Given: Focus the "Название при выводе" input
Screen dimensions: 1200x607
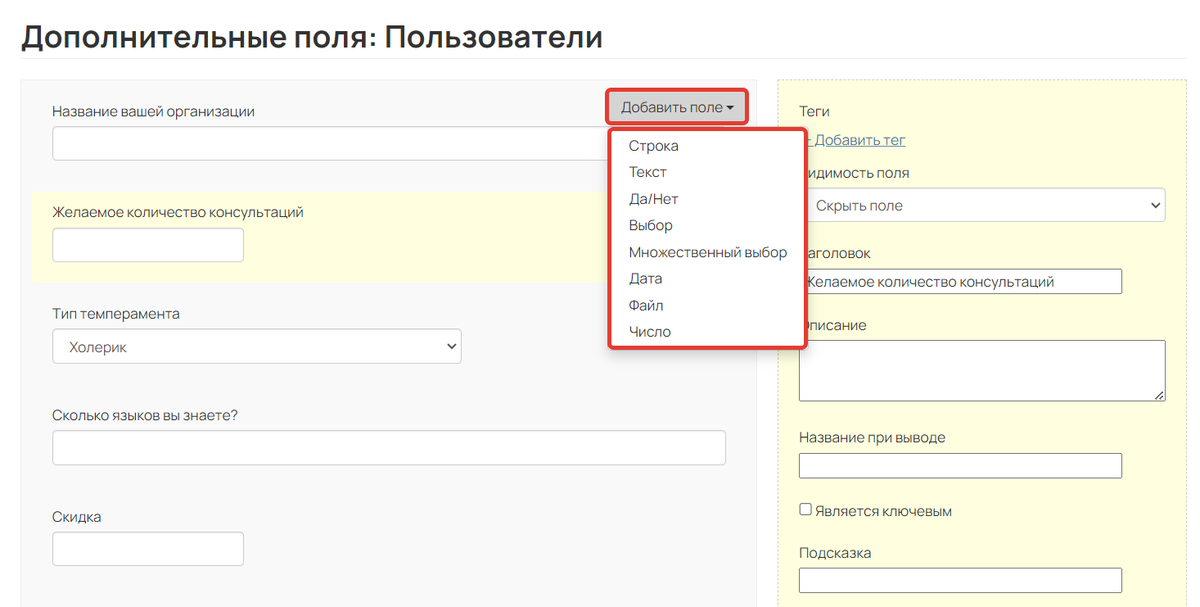Looking at the screenshot, I should click(x=960, y=466).
